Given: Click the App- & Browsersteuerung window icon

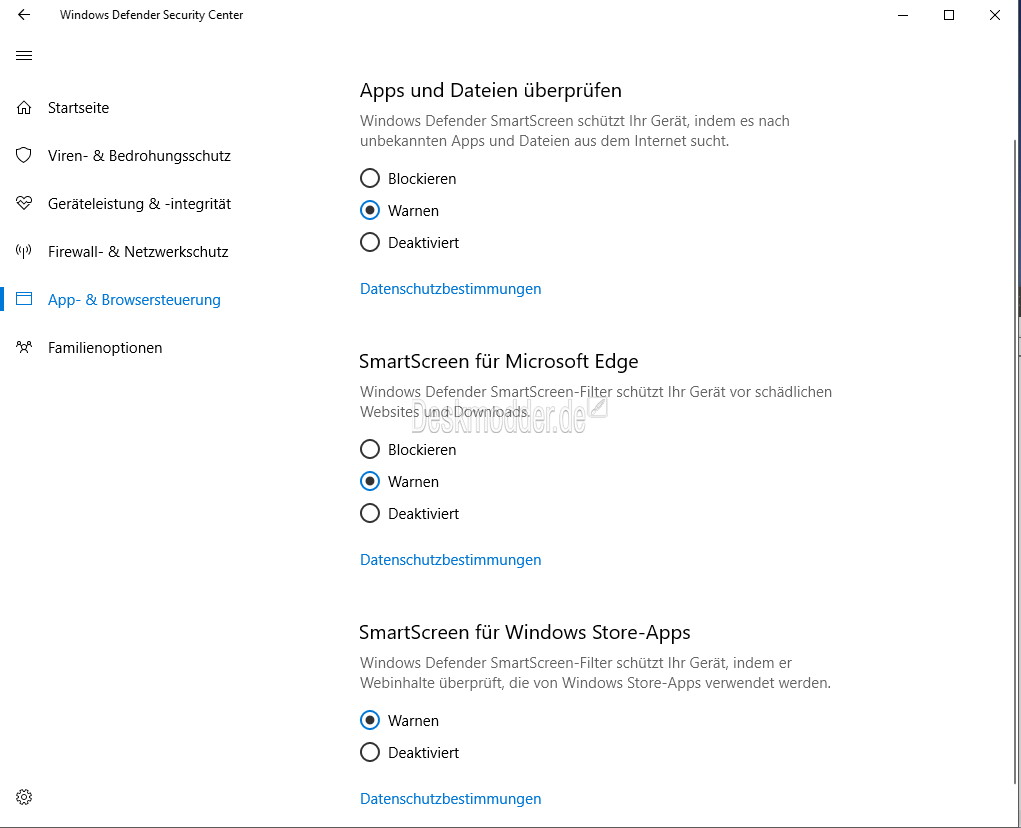Looking at the screenshot, I should (24, 299).
